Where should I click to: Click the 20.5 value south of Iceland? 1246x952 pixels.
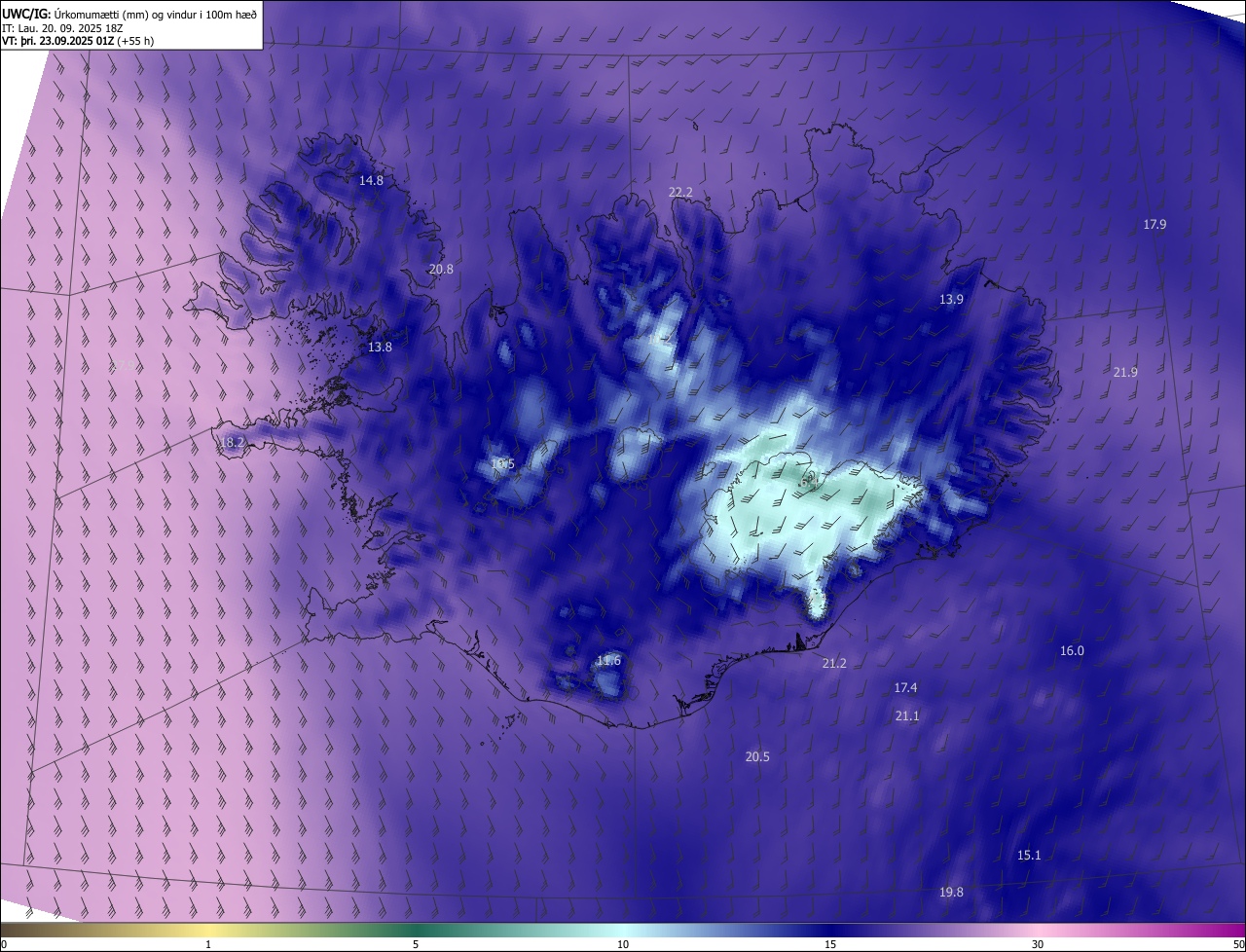click(x=757, y=756)
